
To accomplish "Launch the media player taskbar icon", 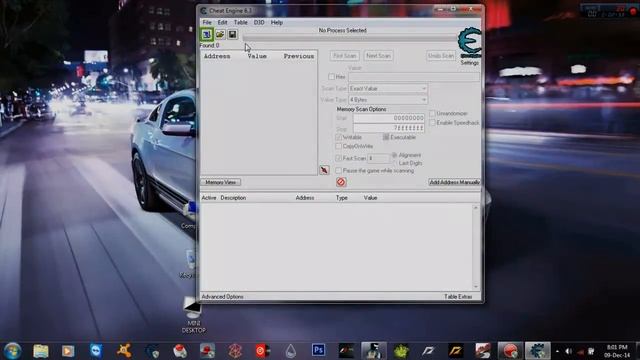I will (x=68, y=351).
